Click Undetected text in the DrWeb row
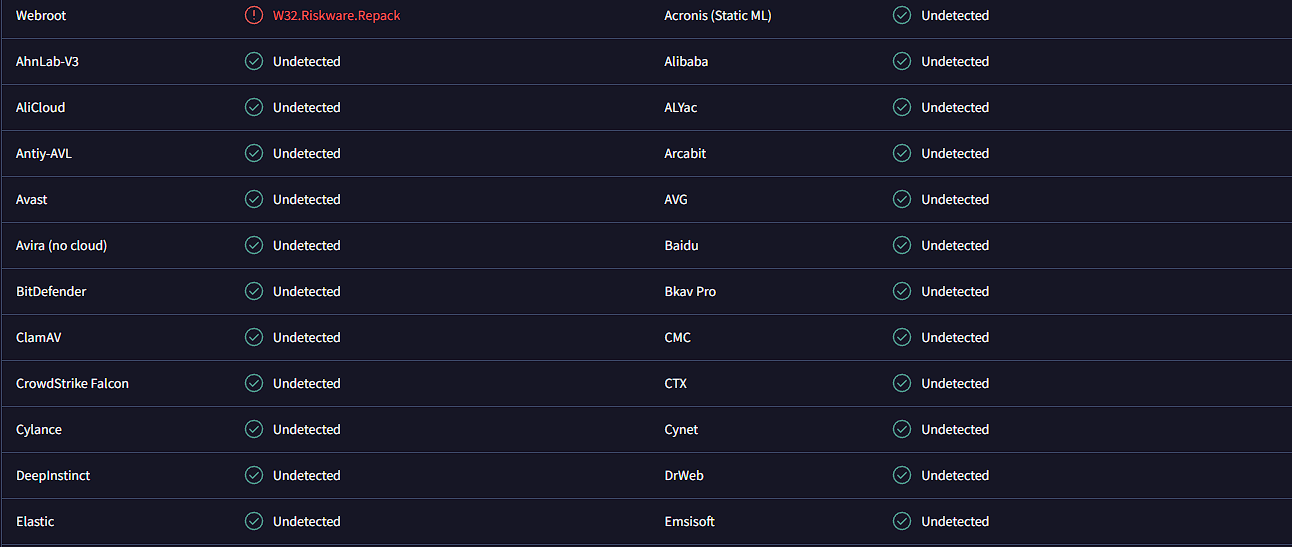The width and height of the screenshot is (1292, 547). pos(955,476)
